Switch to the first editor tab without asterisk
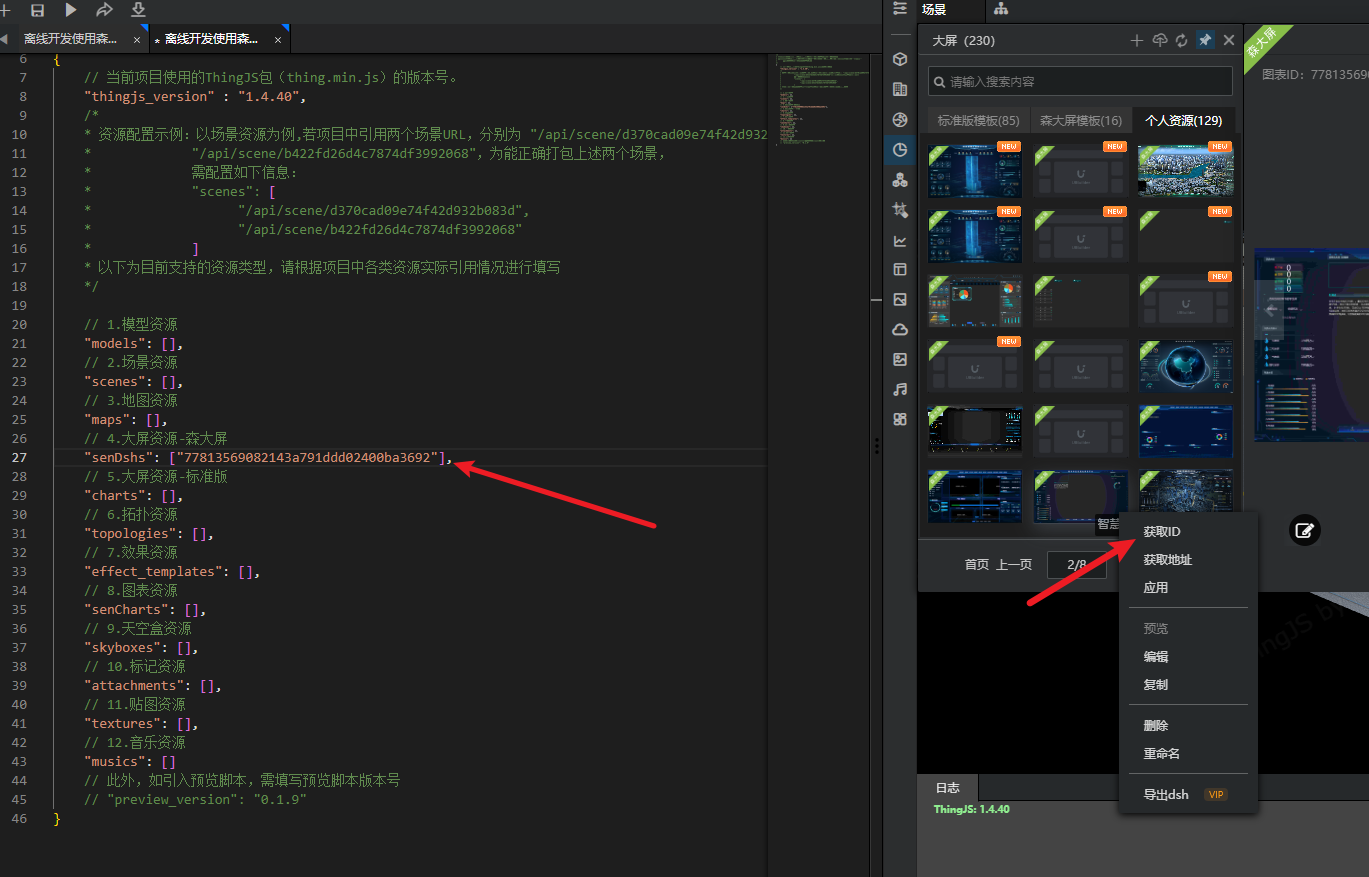Image resolution: width=1369 pixels, height=877 pixels. (x=77, y=39)
